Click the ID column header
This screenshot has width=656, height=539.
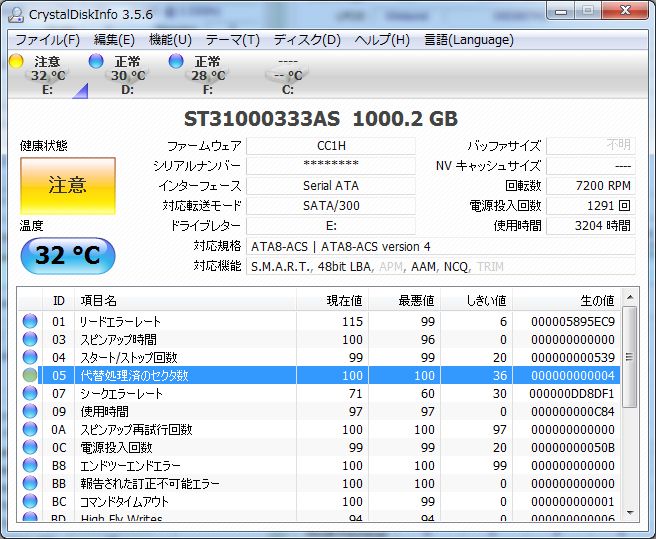59,300
